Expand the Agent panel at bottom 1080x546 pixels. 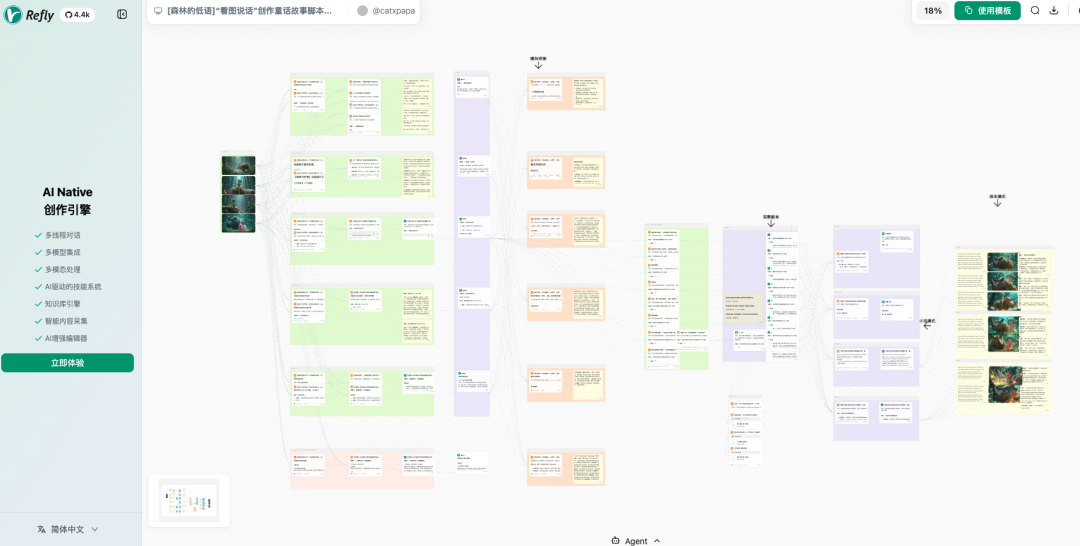pos(636,541)
